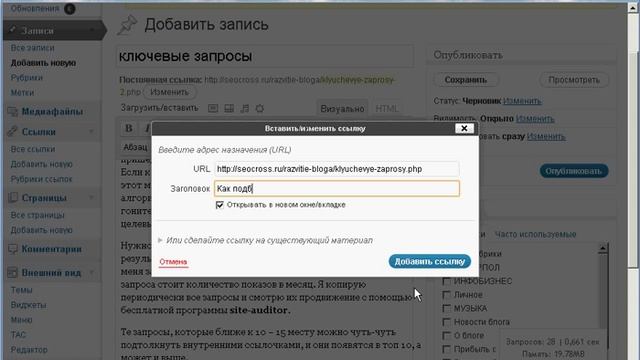This screenshot has width=640, height=360.
Task: Expand the Страницы menu arrow
Action: [91, 198]
